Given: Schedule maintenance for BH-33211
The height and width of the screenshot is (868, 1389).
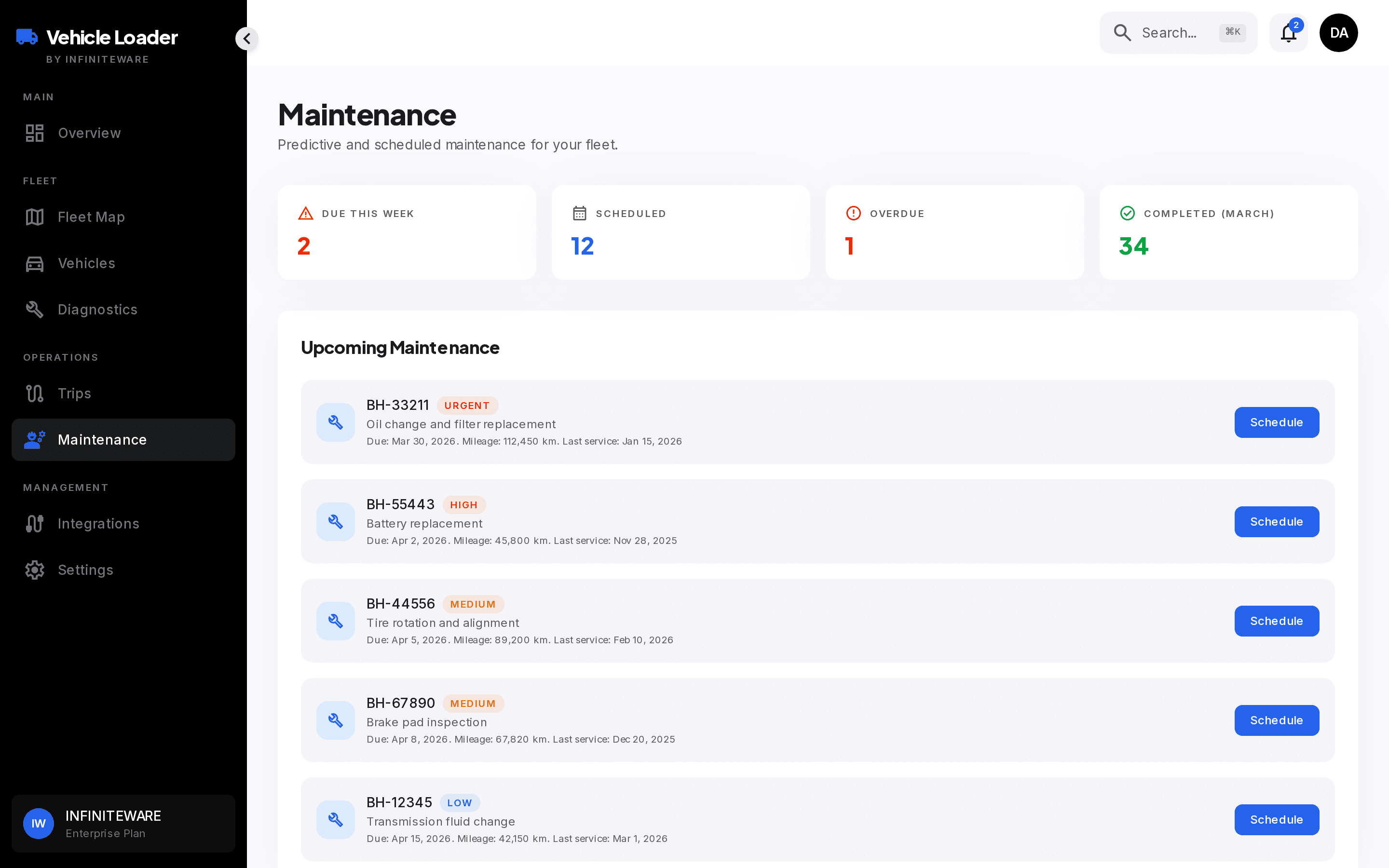Looking at the screenshot, I should click(x=1277, y=422).
